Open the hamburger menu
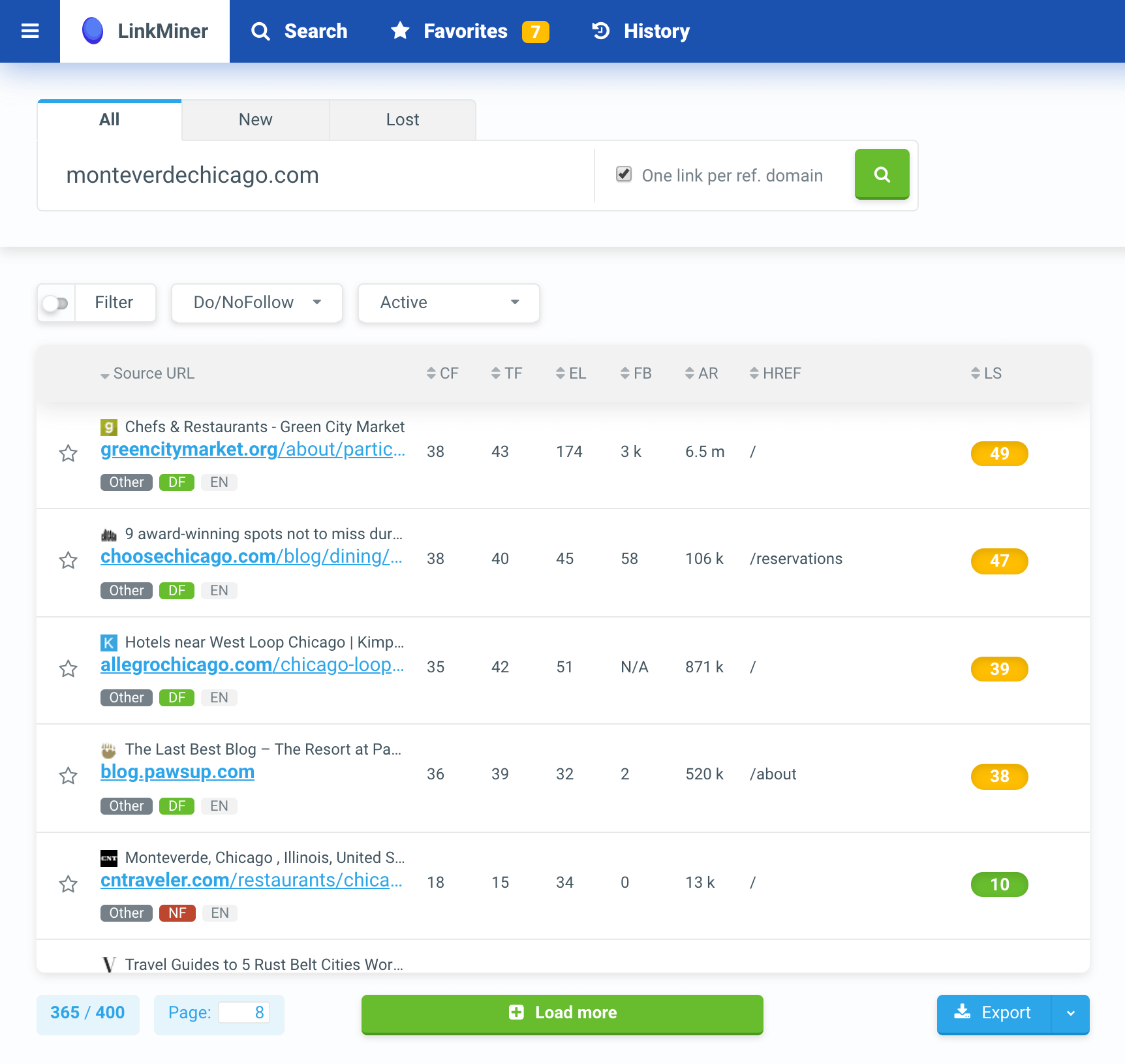Image resolution: width=1125 pixels, height=1064 pixels. 30,31
